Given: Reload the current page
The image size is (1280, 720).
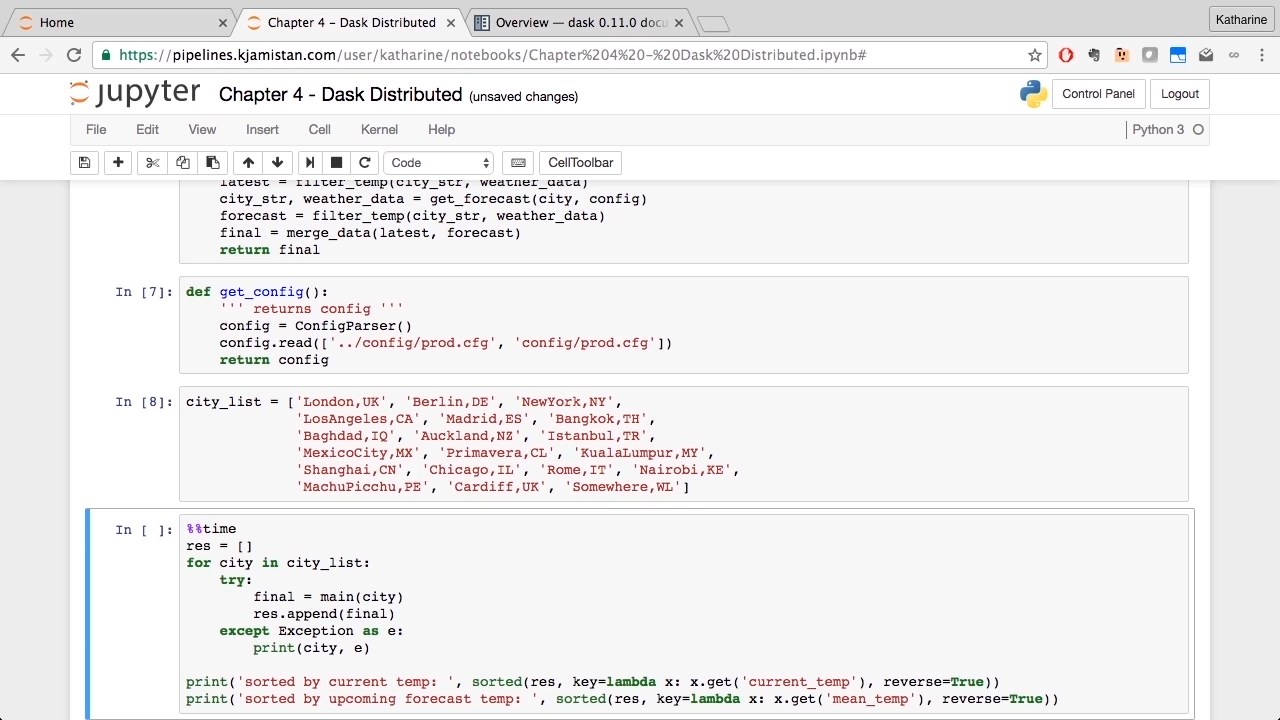Looking at the screenshot, I should click(74, 55).
